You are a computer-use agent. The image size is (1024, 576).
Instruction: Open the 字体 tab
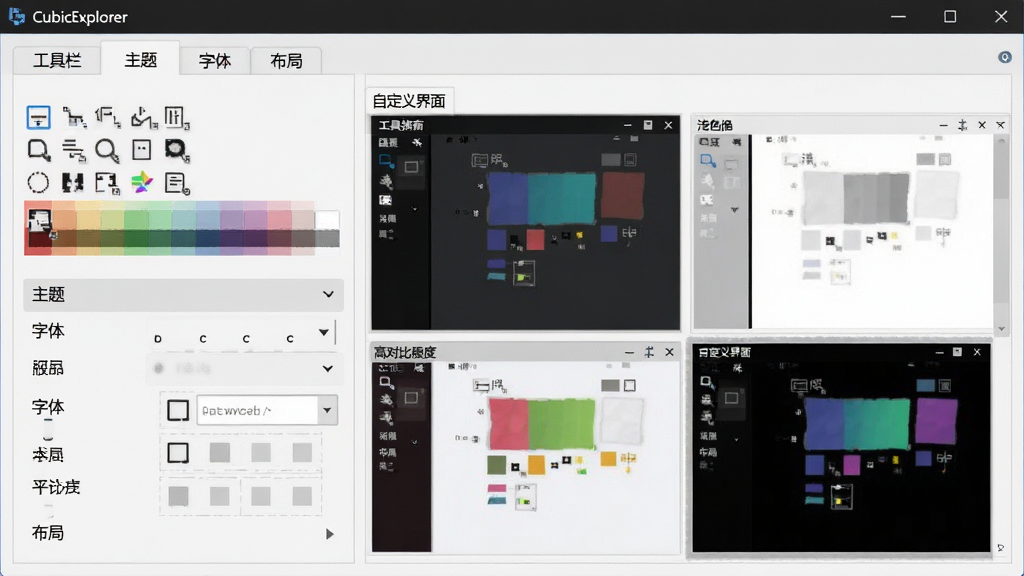point(215,61)
